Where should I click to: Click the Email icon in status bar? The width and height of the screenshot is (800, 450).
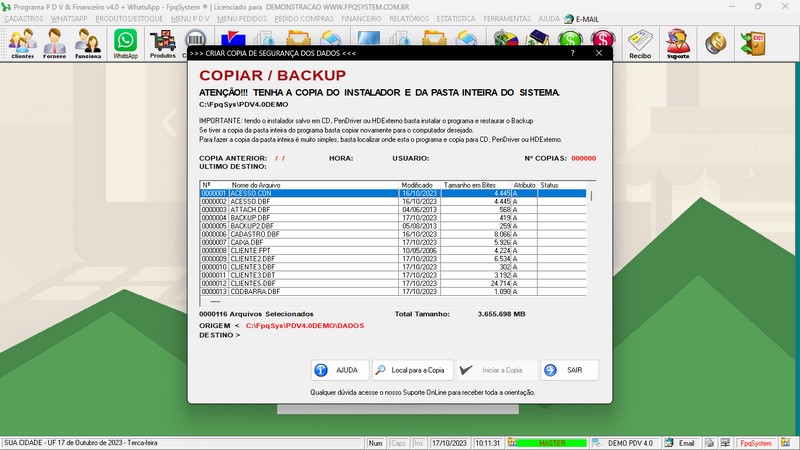(669, 443)
